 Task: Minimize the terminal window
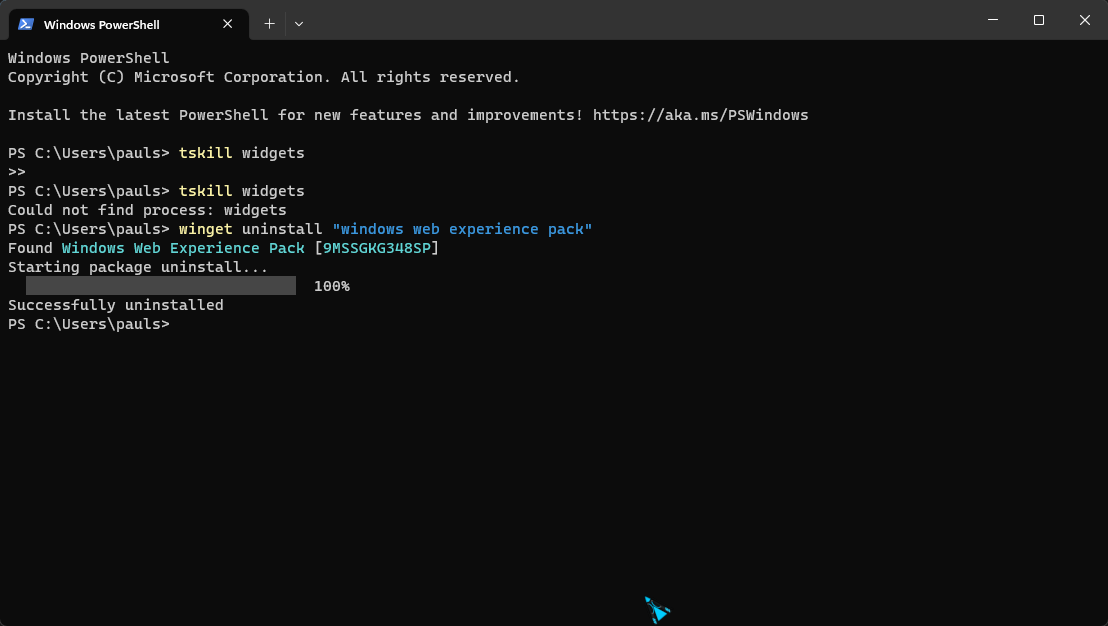pos(993,20)
